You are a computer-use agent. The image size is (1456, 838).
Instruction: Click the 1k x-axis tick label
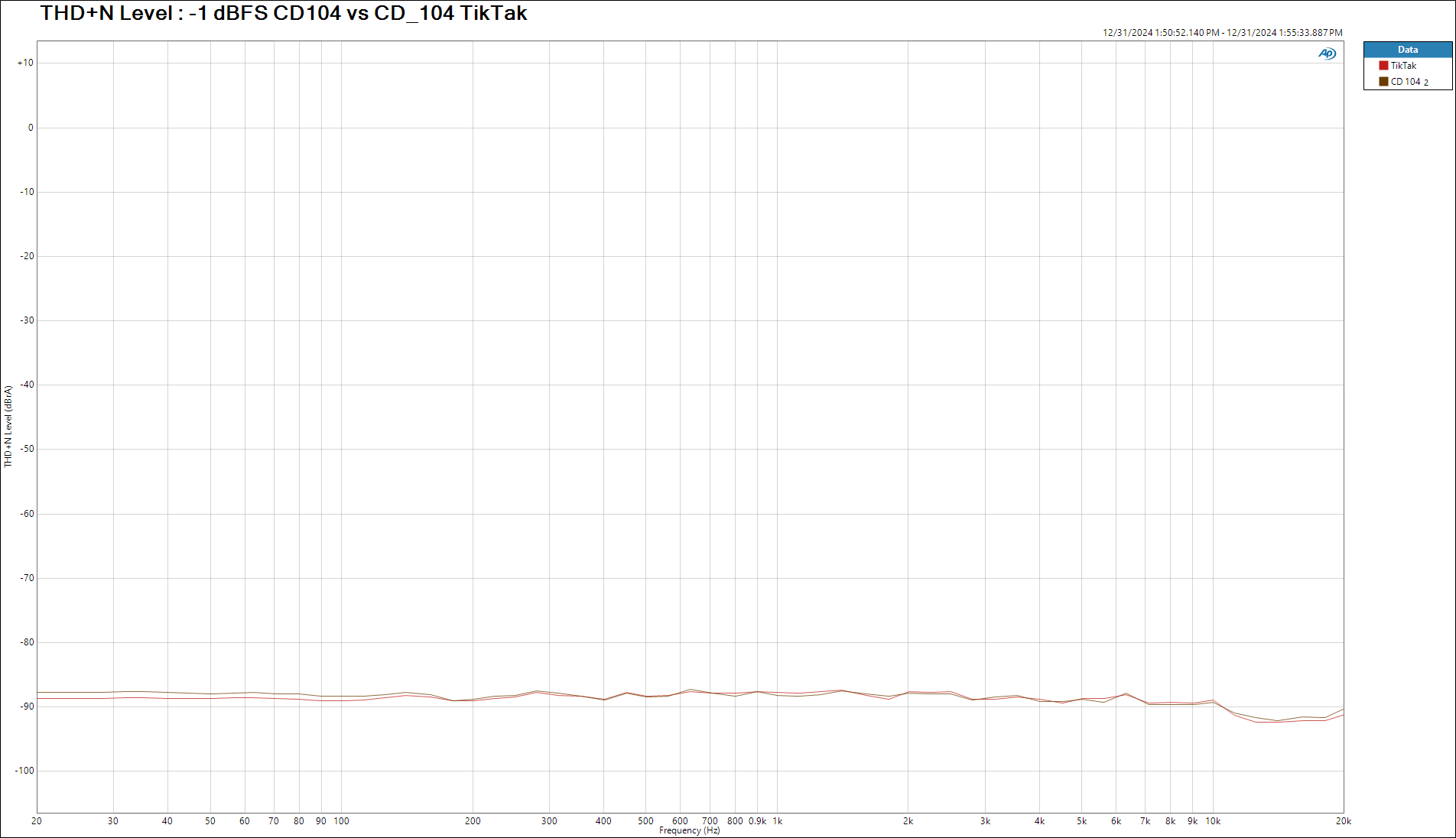point(778,821)
